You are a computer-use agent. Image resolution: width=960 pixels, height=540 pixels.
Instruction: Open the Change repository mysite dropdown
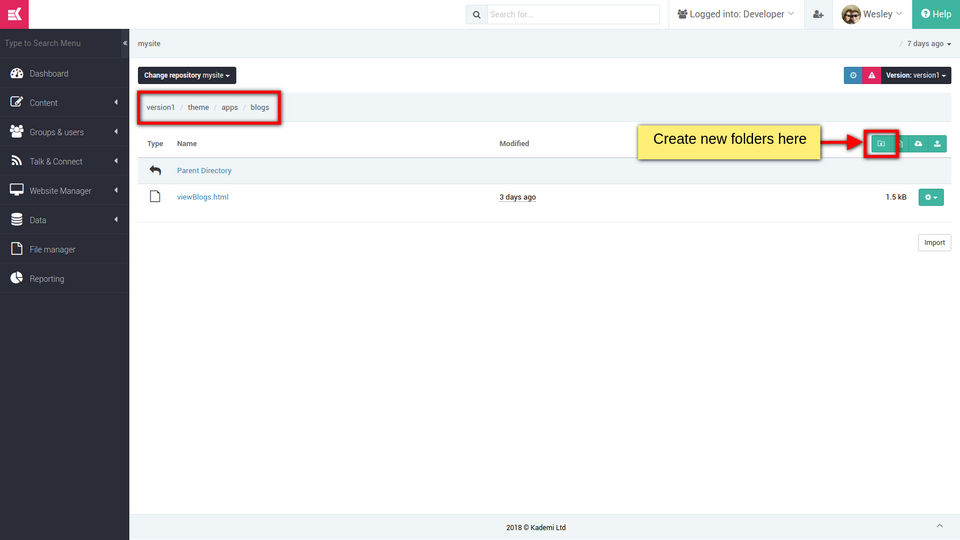(187, 75)
